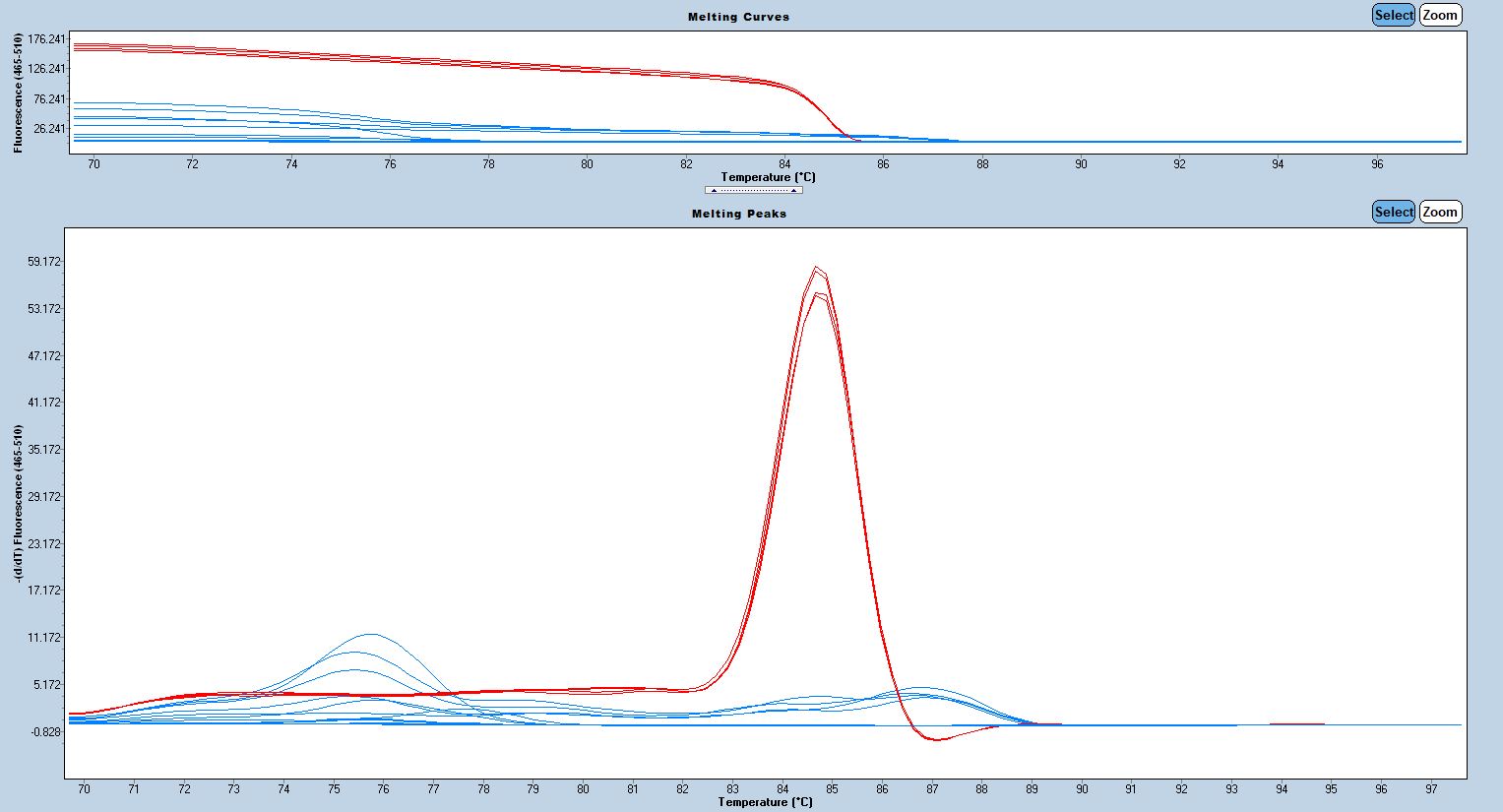
Task: Click Temperature axis label under Melting Curves
Action: pyautogui.click(x=768, y=177)
